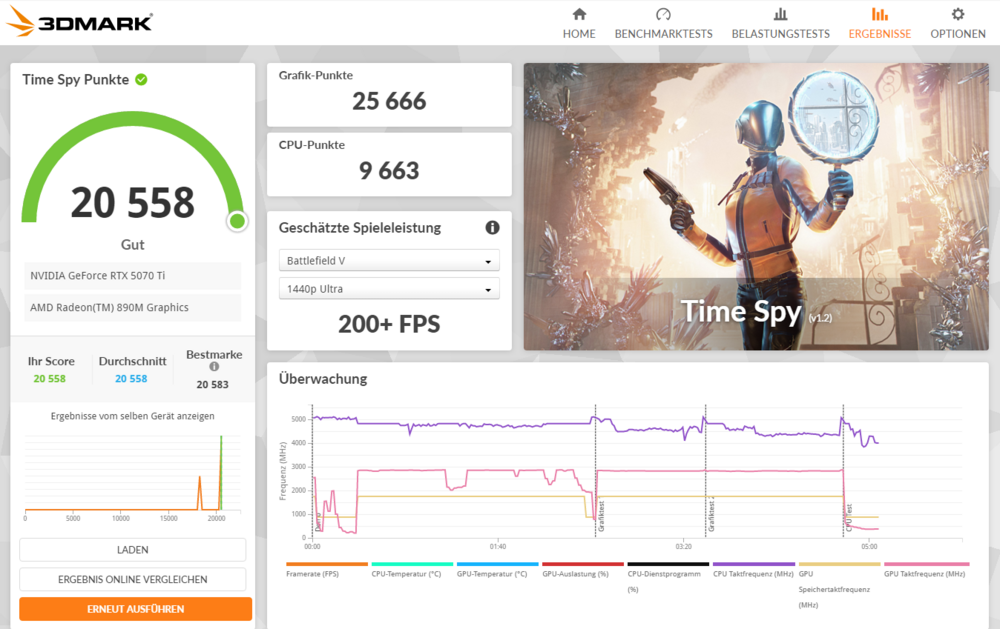The image size is (1000, 629).
Task: Click the 3DMark logo
Action: tap(80, 21)
